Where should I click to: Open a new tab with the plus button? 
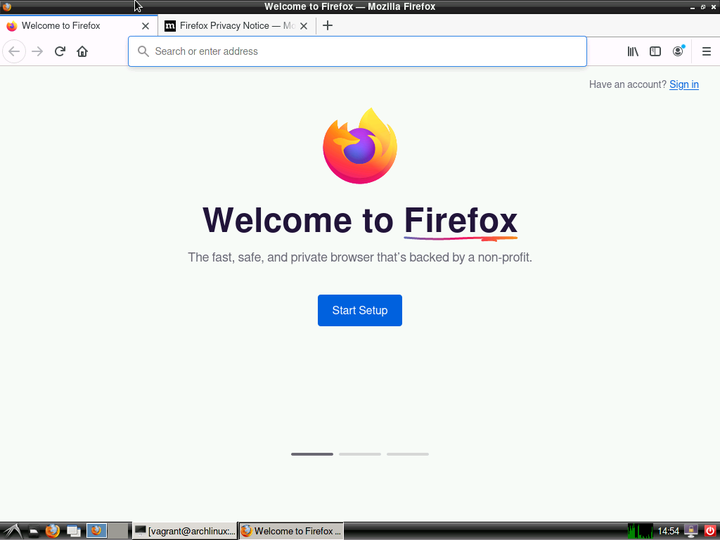[327, 26]
